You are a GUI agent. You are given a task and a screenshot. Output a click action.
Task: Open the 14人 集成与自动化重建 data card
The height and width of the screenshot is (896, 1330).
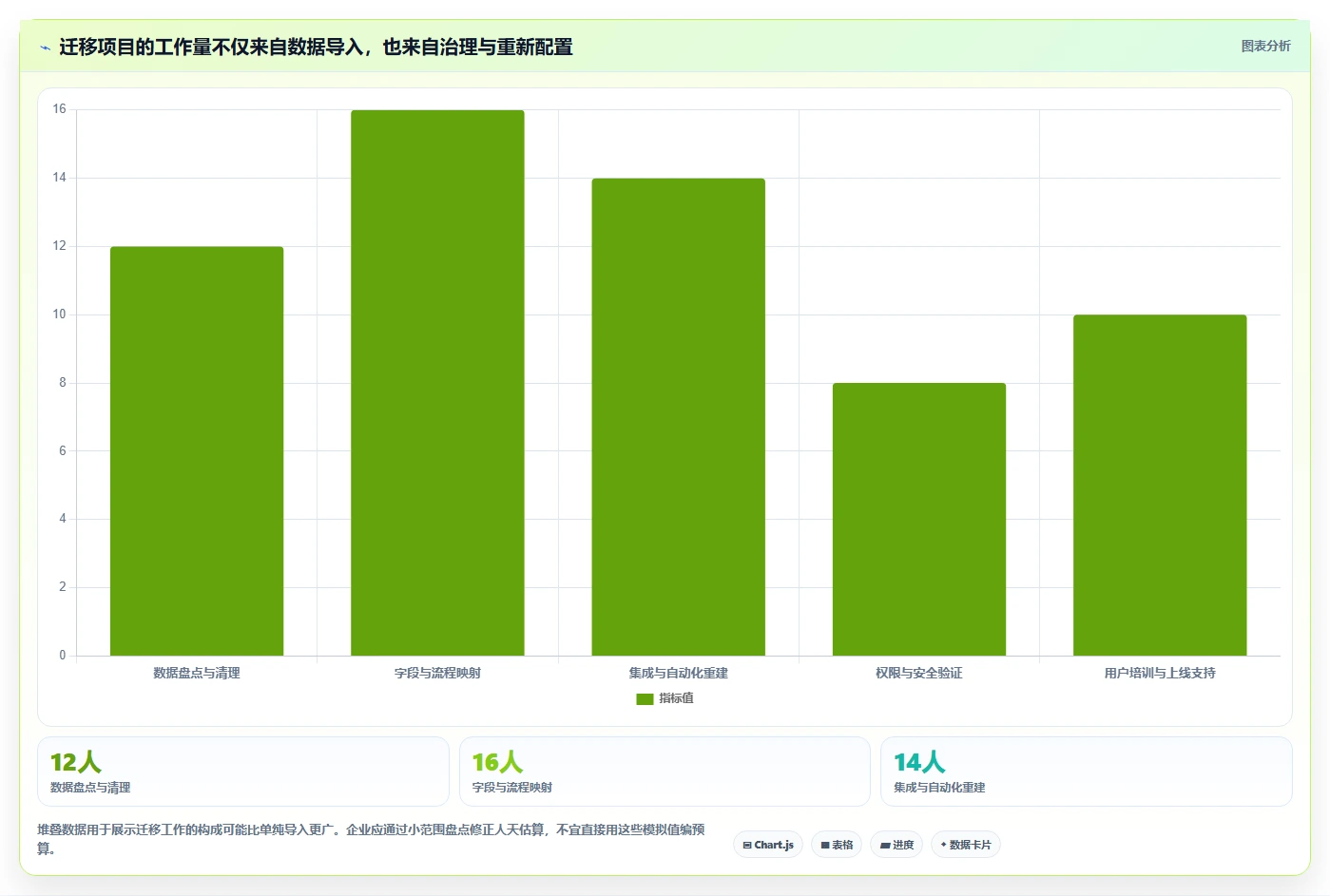tap(1087, 772)
